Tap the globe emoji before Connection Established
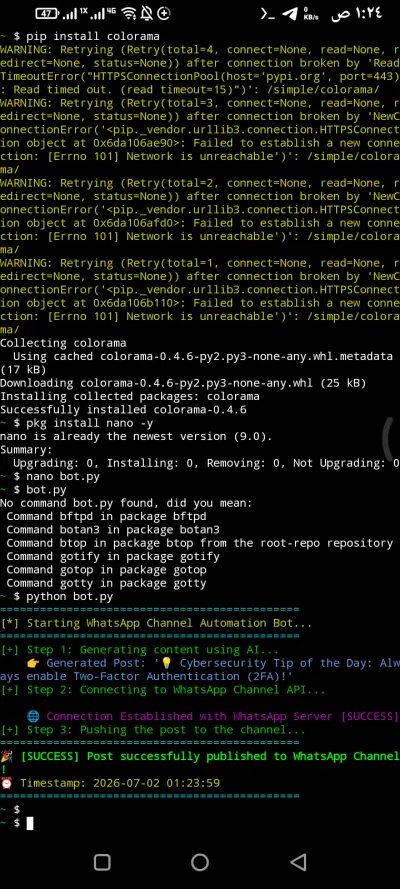The image size is (400, 889). click(x=33, y=716)
